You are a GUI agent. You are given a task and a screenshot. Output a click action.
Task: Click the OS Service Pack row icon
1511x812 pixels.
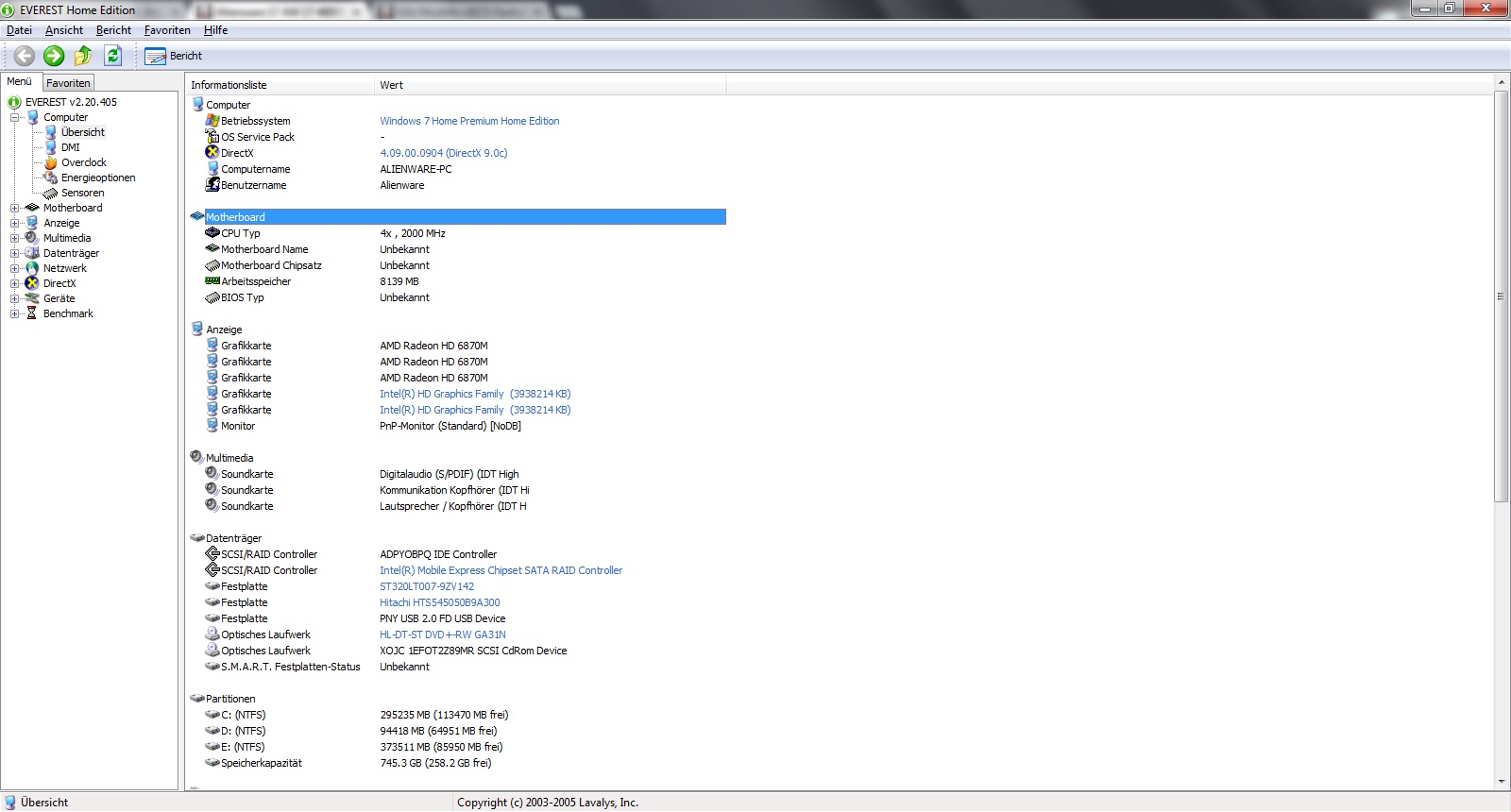(212, 136)
